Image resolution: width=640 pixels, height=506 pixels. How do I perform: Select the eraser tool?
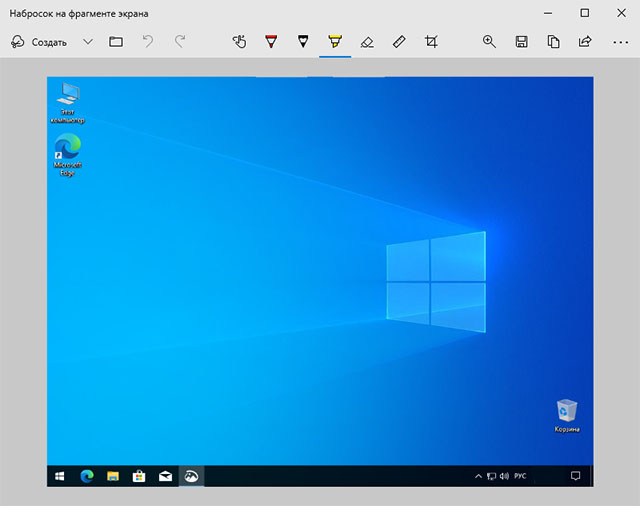click(x=367, y=42)
